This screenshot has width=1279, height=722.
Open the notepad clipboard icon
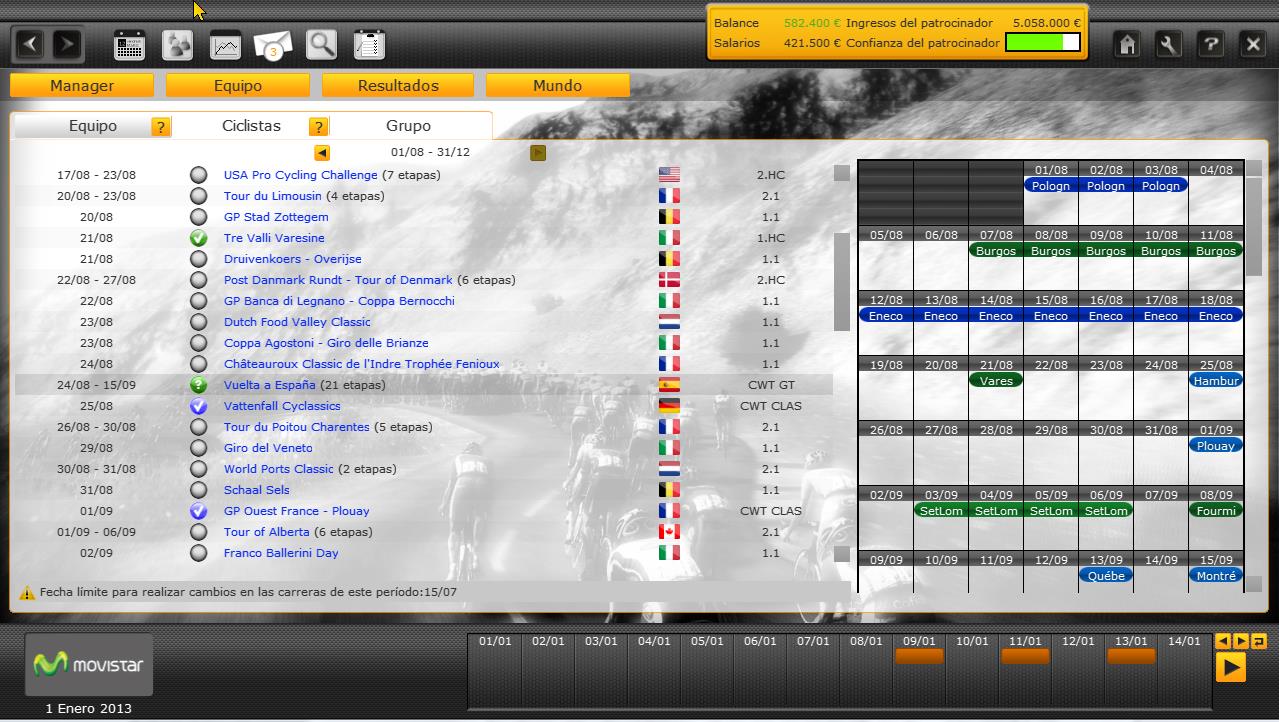369,45
